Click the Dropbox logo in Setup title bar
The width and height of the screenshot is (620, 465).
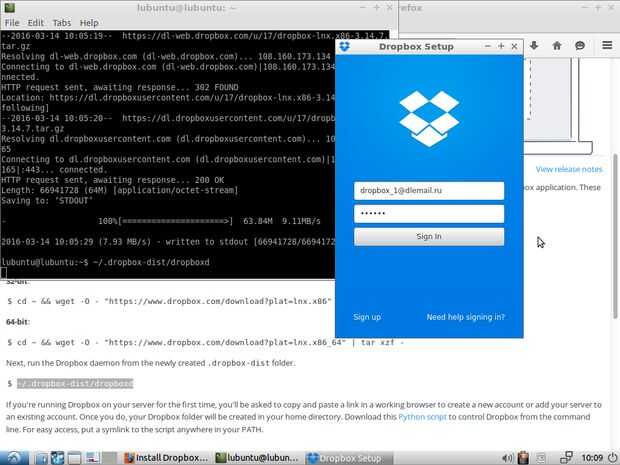point(345,47)
